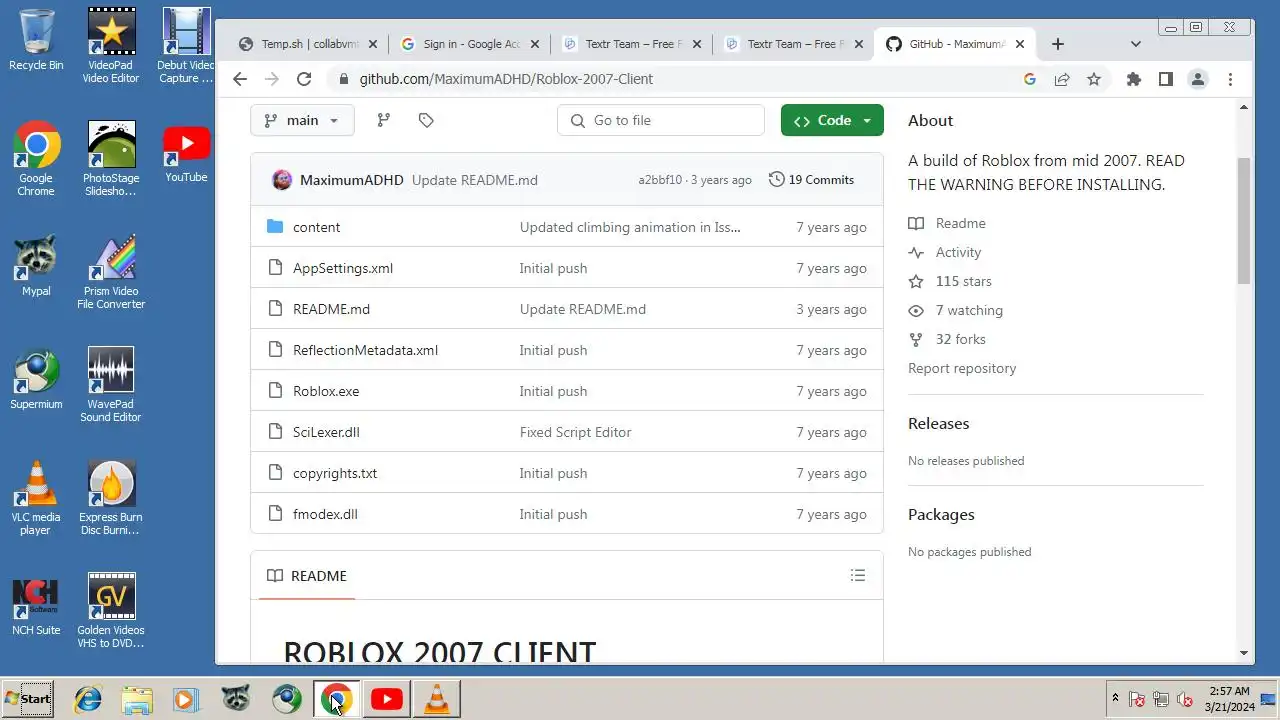1280x720 pixels.
Task: Open ReflectionMetadata.xml file
Action: (365, 350)
